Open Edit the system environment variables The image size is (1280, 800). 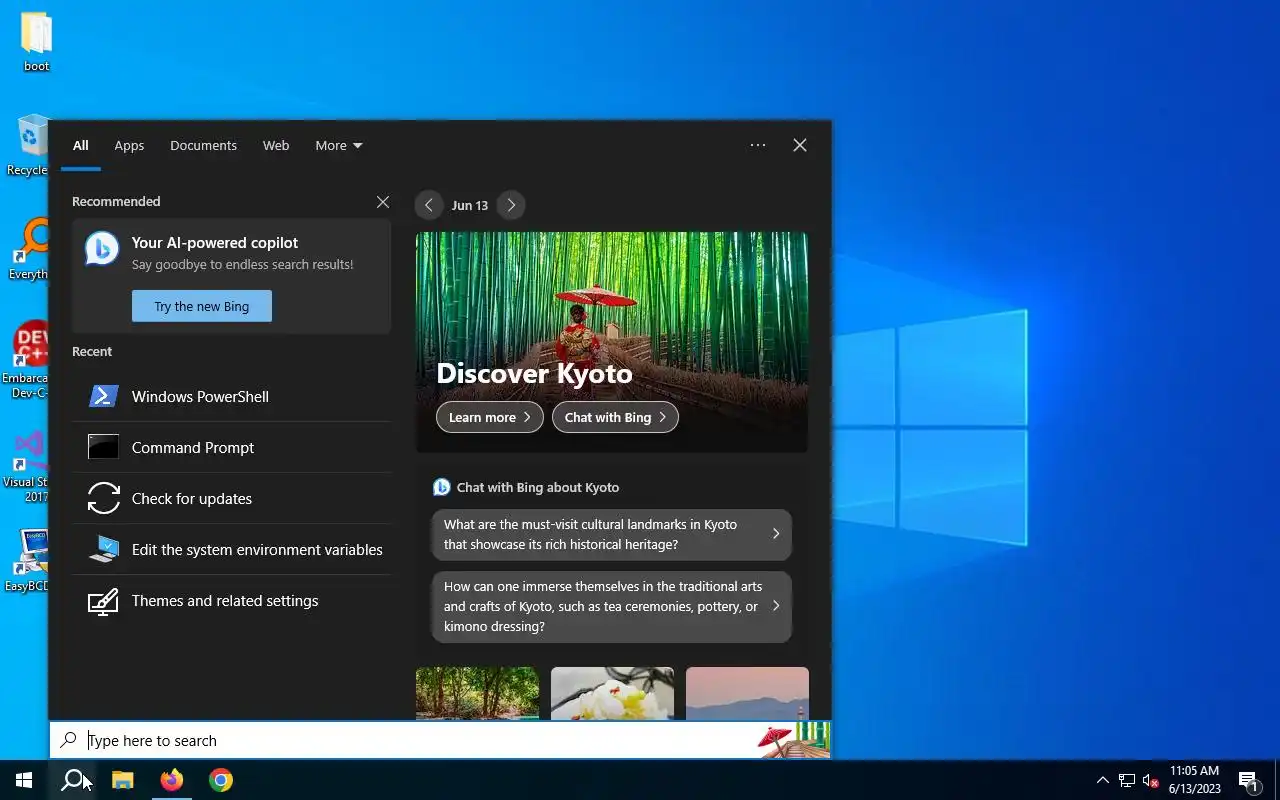(x=231, y=549)
